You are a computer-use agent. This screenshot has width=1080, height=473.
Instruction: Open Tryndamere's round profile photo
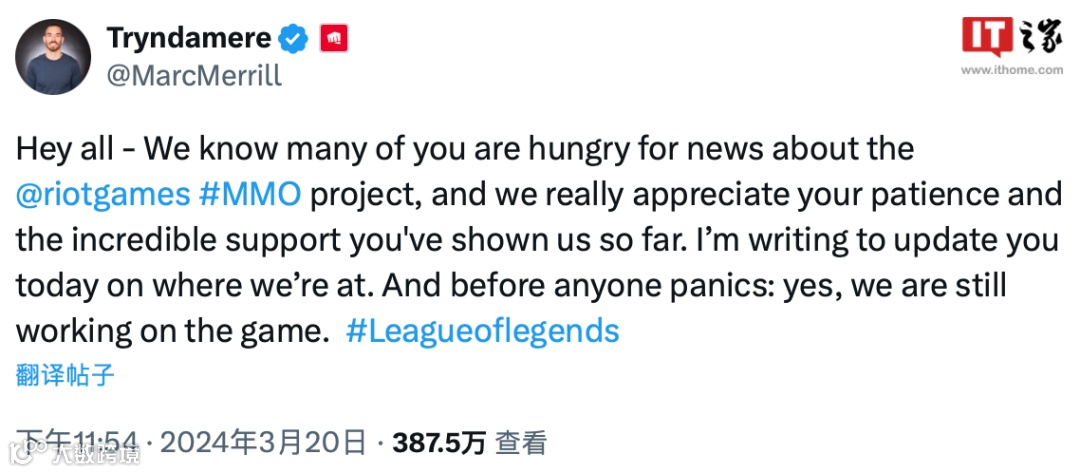pyautogui.click(x=53, y=57)
